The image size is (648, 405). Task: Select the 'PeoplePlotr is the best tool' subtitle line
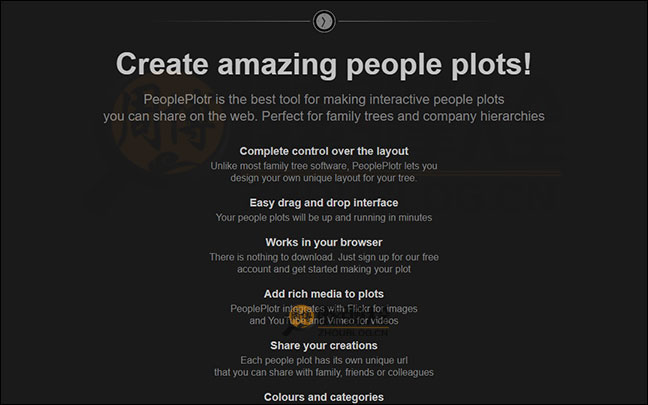pyautogui.click(x=324, y=100)
